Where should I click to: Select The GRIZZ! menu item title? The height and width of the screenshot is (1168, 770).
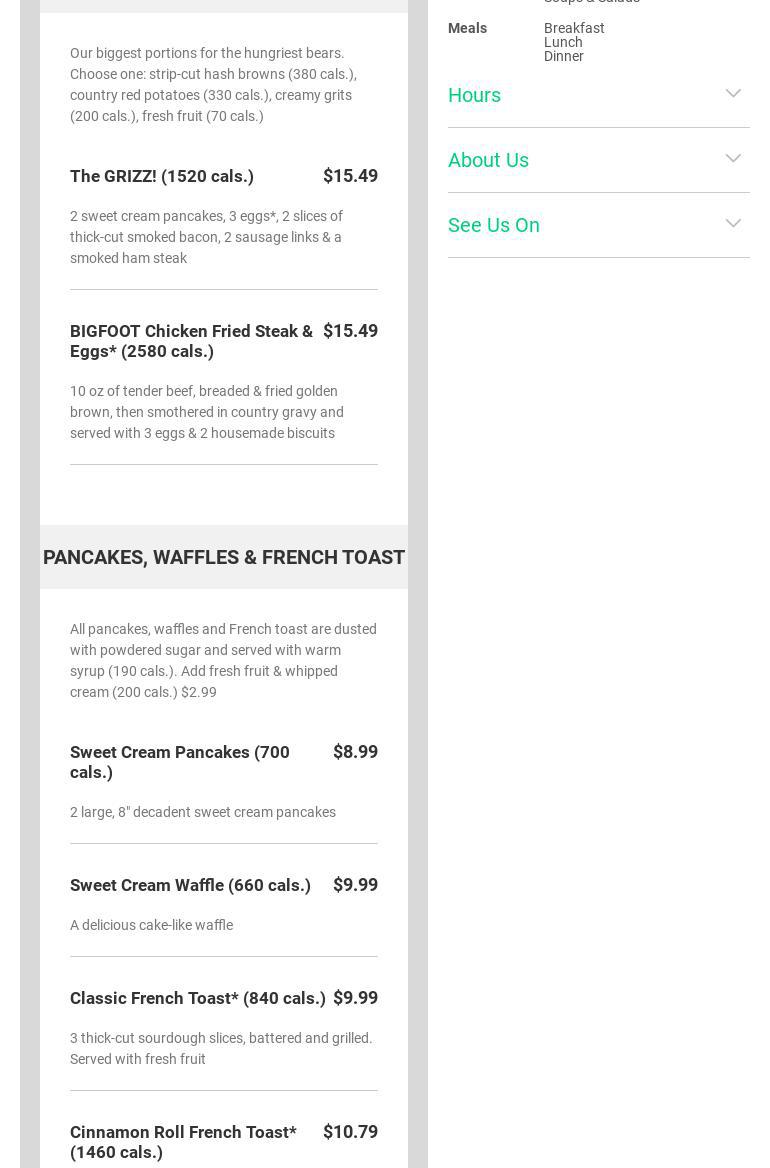[x=162, y=176]
